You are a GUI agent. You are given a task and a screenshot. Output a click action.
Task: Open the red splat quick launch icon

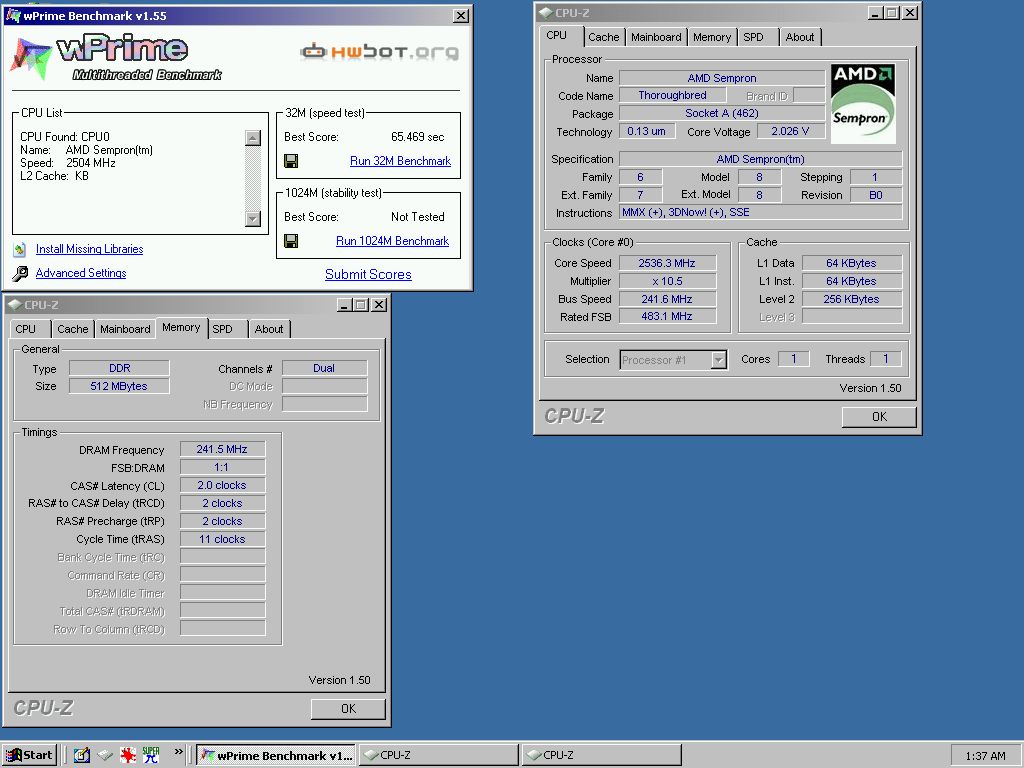pos(128,755)
